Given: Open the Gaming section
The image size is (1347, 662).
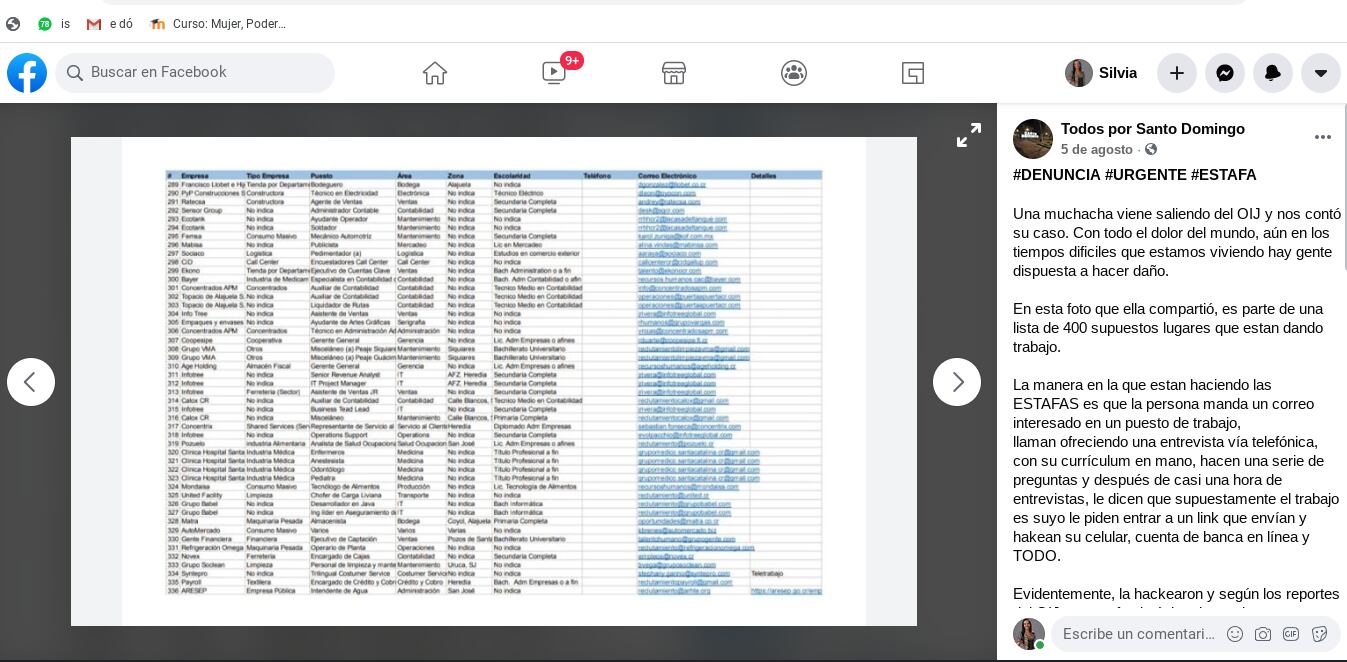Looking at the screenshot, I should click(x=913, y=73).
